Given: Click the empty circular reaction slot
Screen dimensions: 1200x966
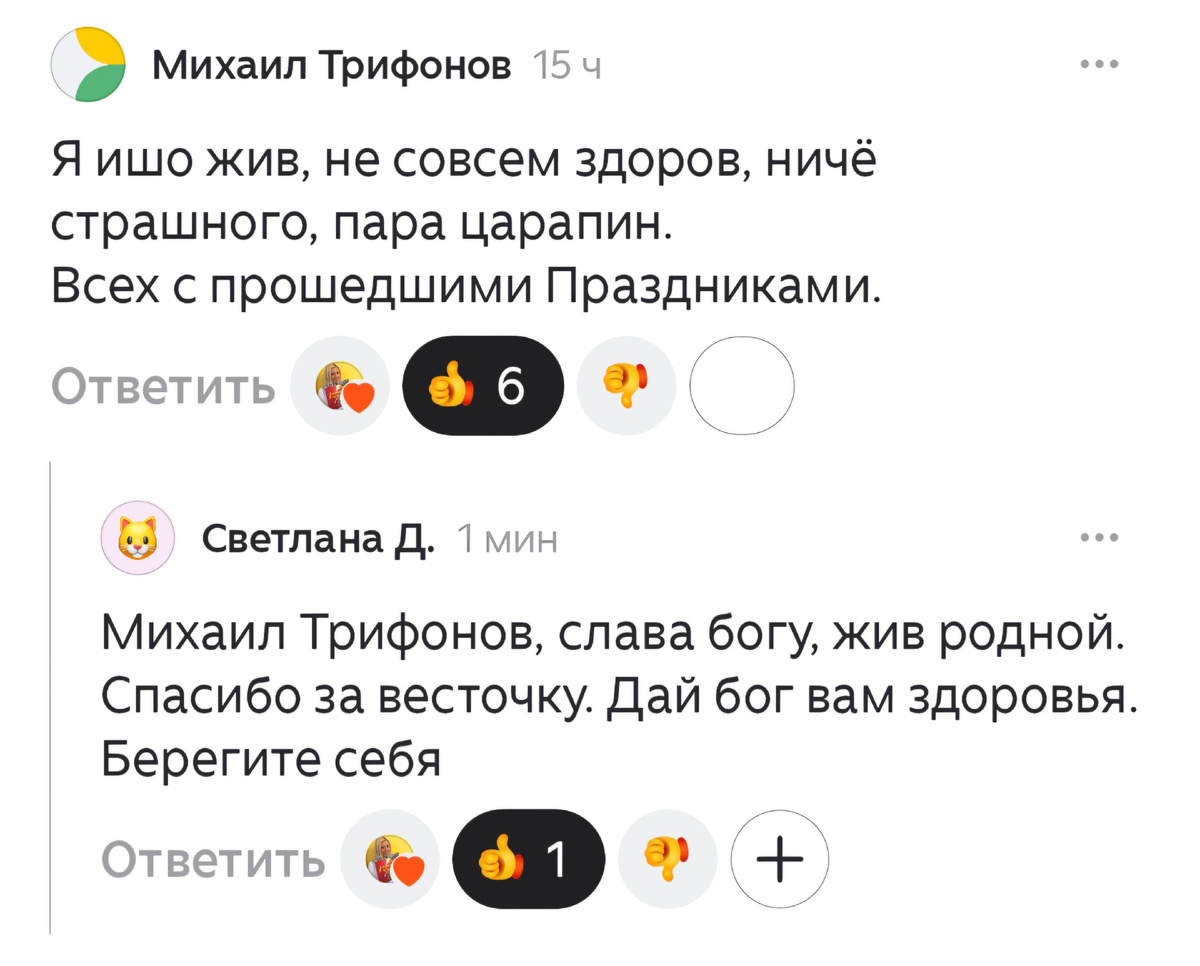Looking at the screenshot, I should click(741, 385).
